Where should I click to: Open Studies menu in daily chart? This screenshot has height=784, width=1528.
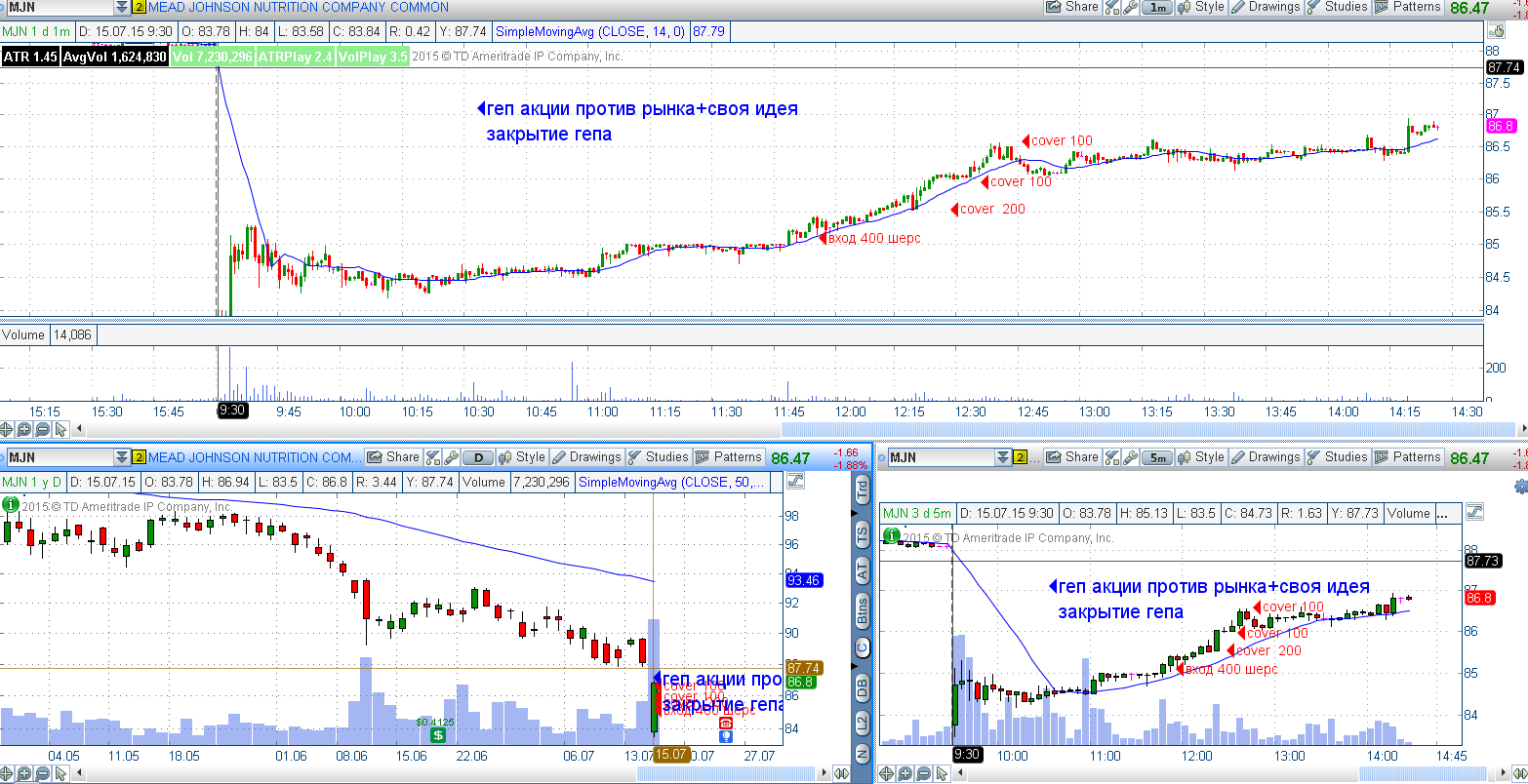pos(658,456)
